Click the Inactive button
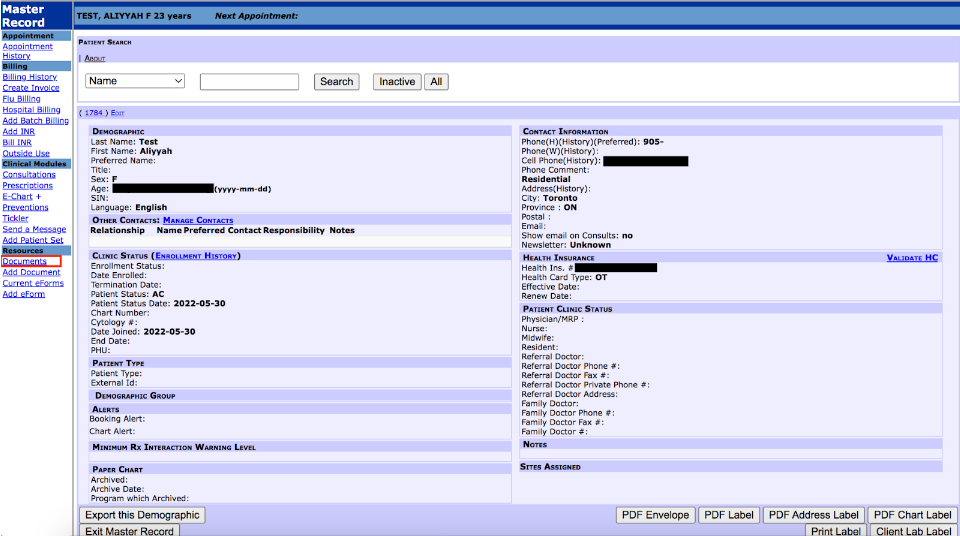This screenshot has height=536, width=960. click(x=397, y=81)
